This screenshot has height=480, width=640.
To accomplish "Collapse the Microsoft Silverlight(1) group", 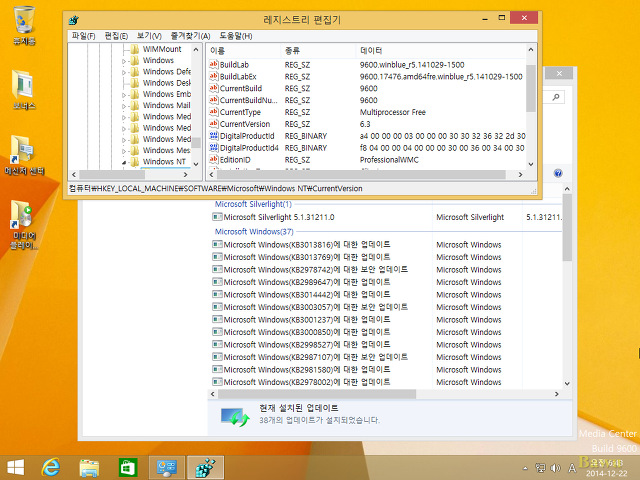I will point(253,204).
